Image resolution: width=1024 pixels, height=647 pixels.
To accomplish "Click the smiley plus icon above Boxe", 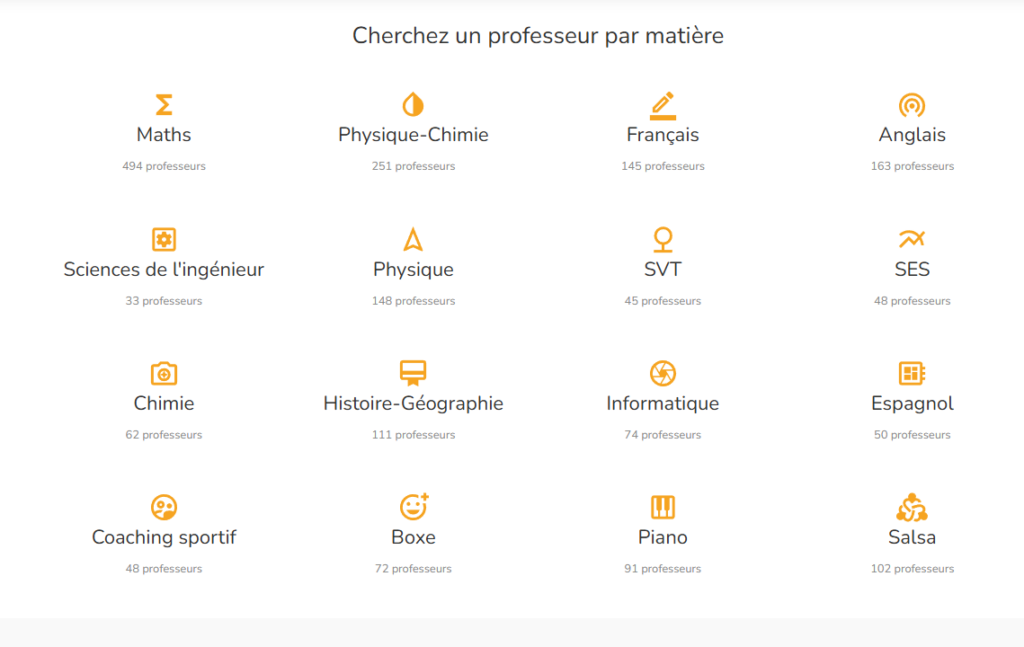I will coord(414,507).
